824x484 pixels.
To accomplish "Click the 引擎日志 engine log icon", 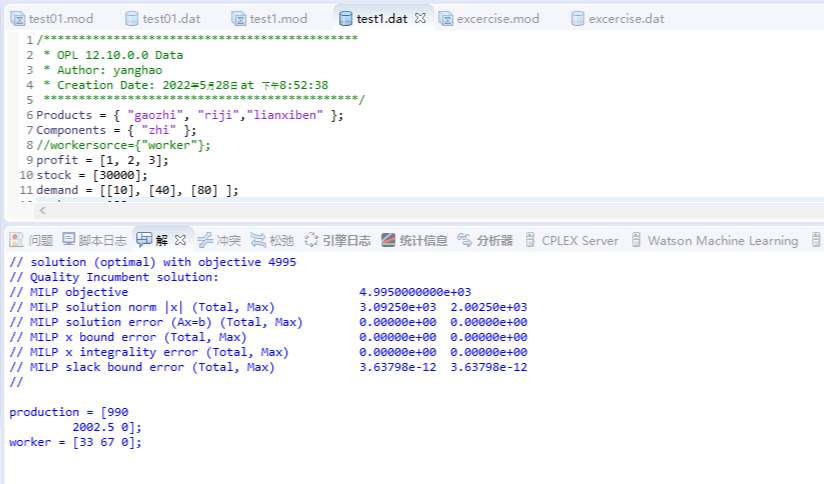I will coord(311,240).
